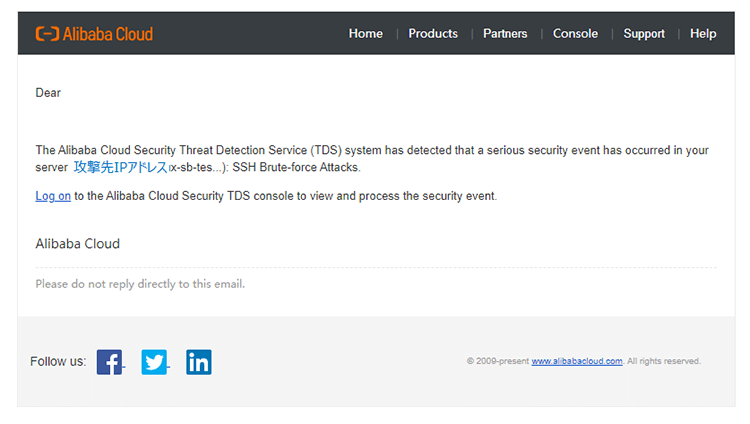Click the "Dear" greeting line
This screenshot has width=750, height=424.
(48, 93)
